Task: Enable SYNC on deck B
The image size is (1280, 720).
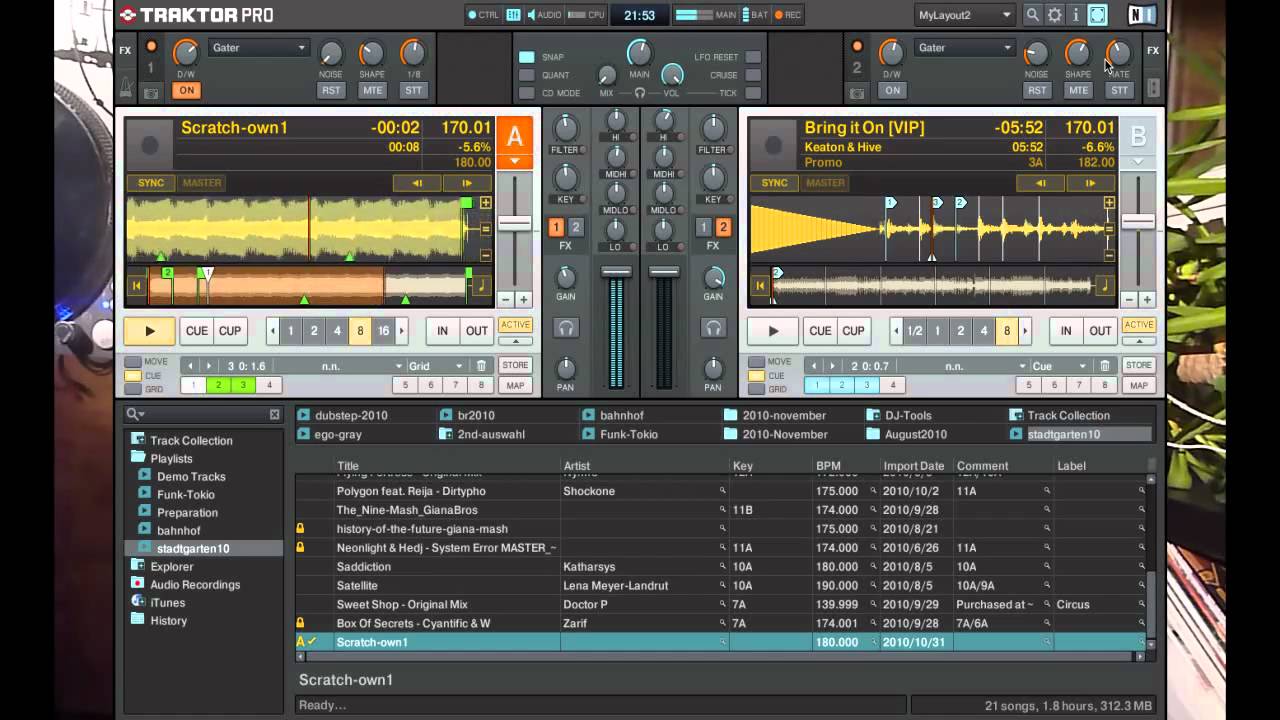Action: [775, 182]
